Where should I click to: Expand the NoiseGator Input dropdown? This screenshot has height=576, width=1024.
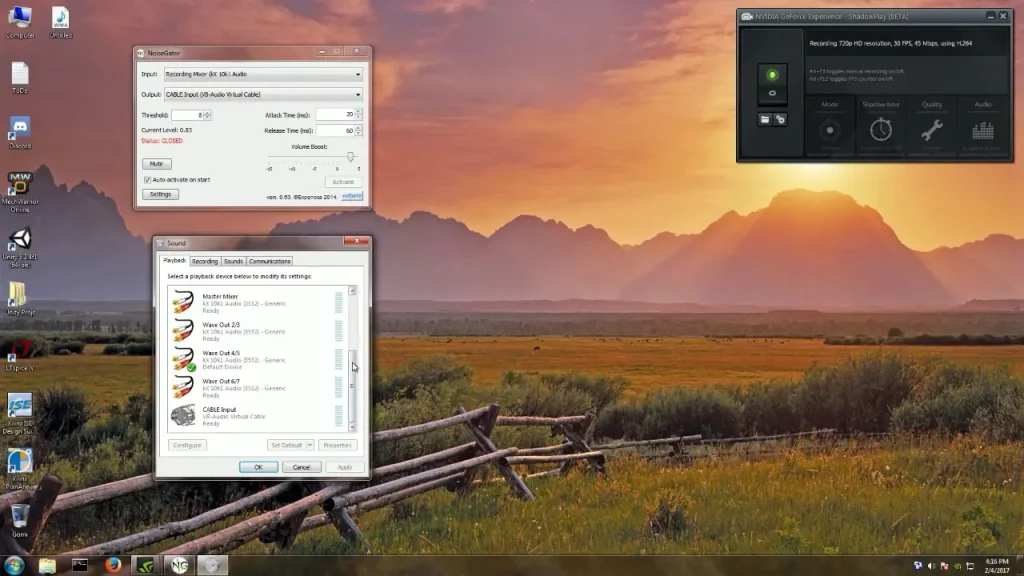tap(358, 74)
